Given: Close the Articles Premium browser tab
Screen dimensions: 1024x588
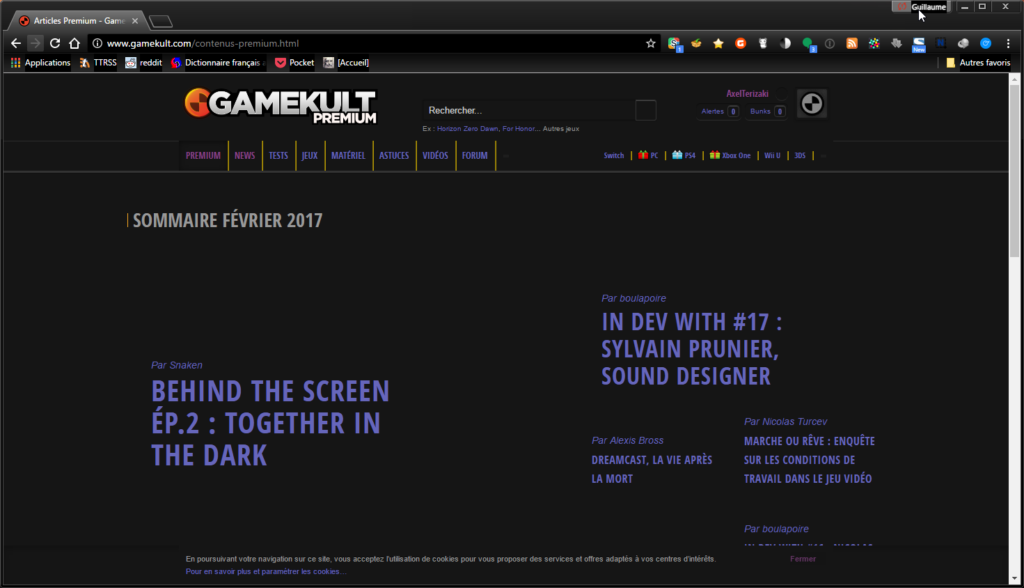Looking at the screenshot, I should point(135,21).
